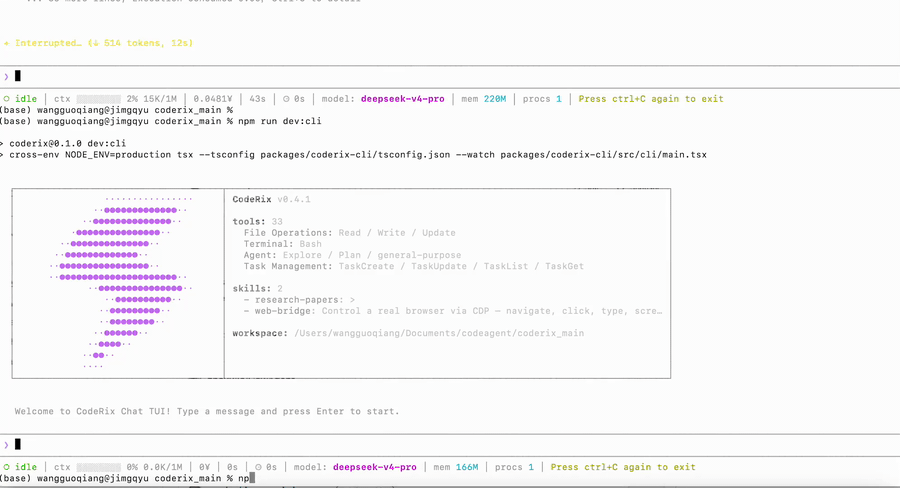Click the 'v0.4.1' version label
Viewport: 900px width, 488px height.
(294, 199)
